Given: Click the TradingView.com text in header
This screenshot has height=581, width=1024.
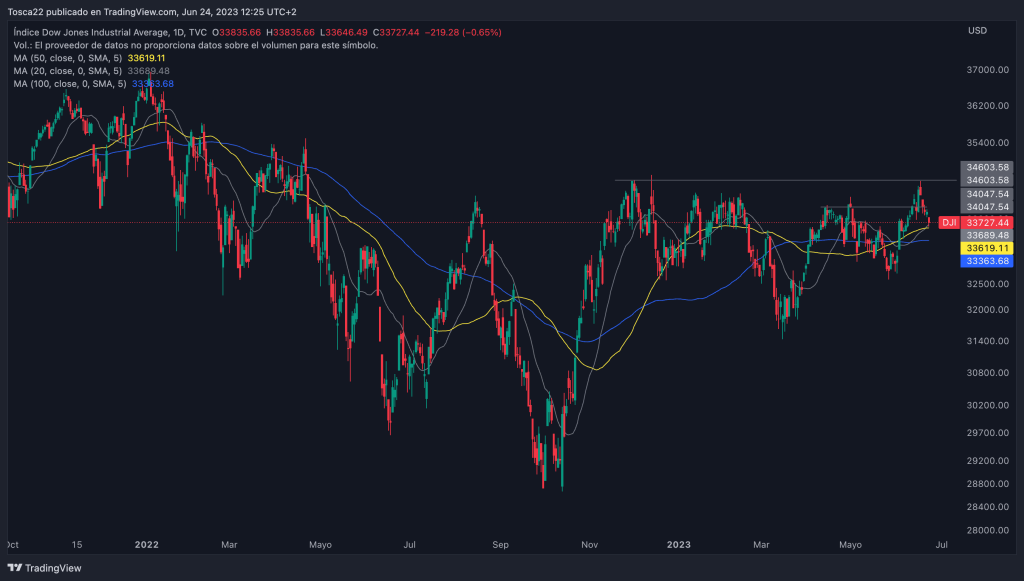Looking at the screenshot, I should point(139,13).
